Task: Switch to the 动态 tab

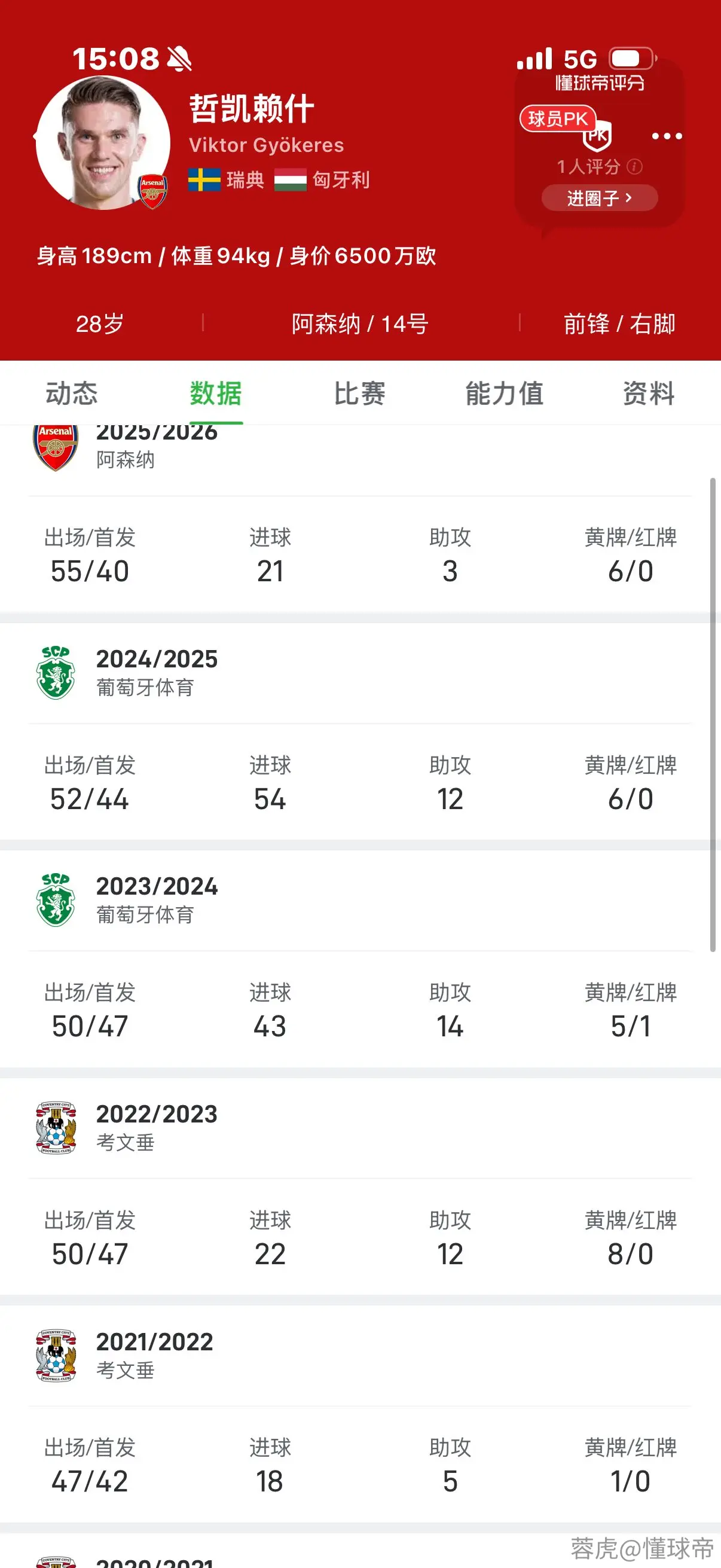Action: (72, 393)
